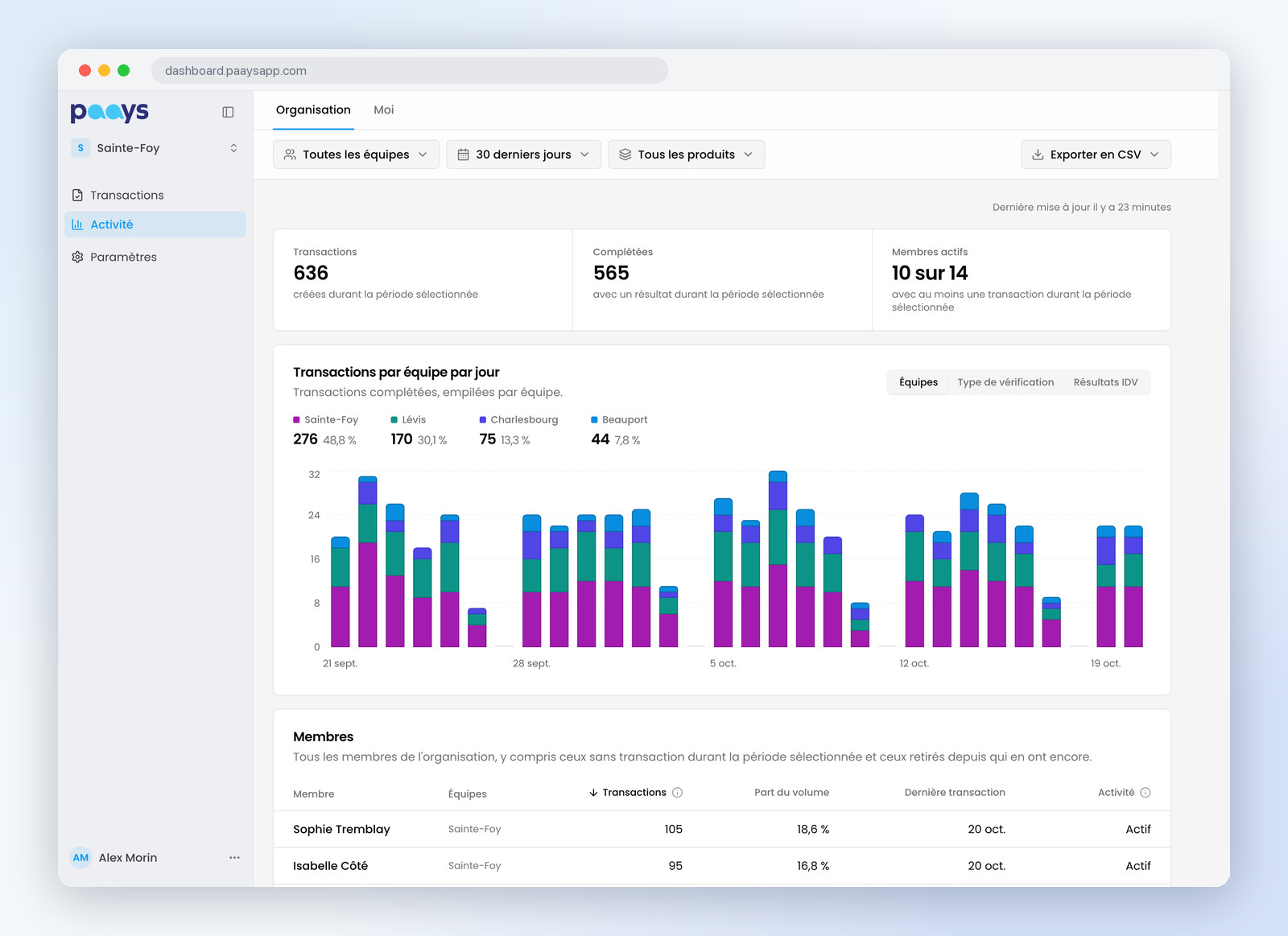
Task: Open the 30 derniers jours date filter
Action: point(523,155)
